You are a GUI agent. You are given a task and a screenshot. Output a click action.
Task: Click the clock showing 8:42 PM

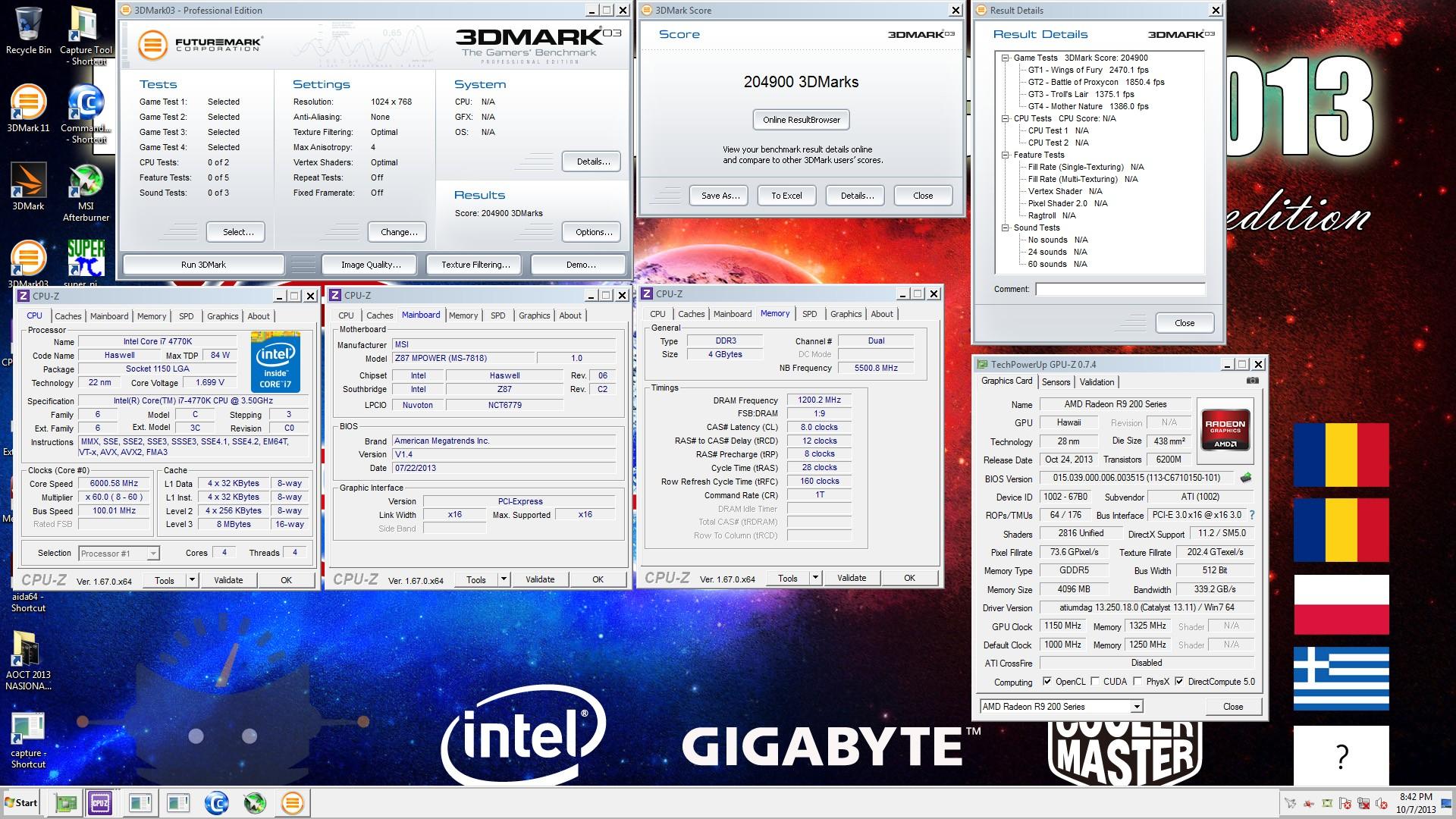point(1415,803)
